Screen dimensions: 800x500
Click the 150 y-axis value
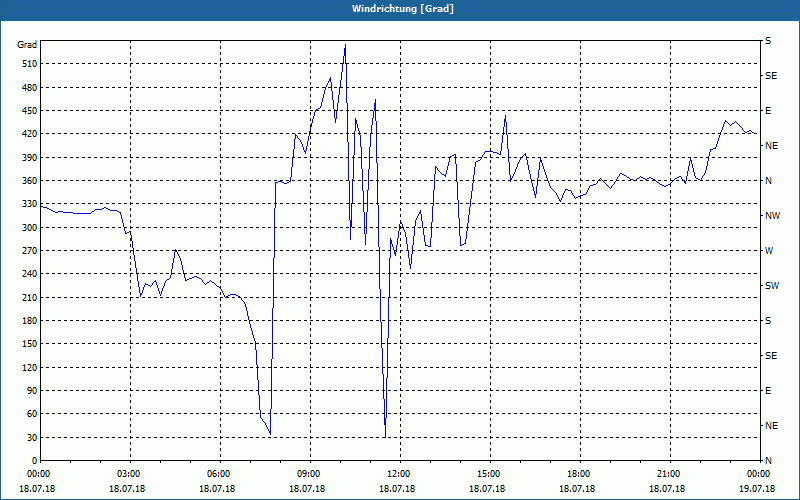(x=30, y=344)
